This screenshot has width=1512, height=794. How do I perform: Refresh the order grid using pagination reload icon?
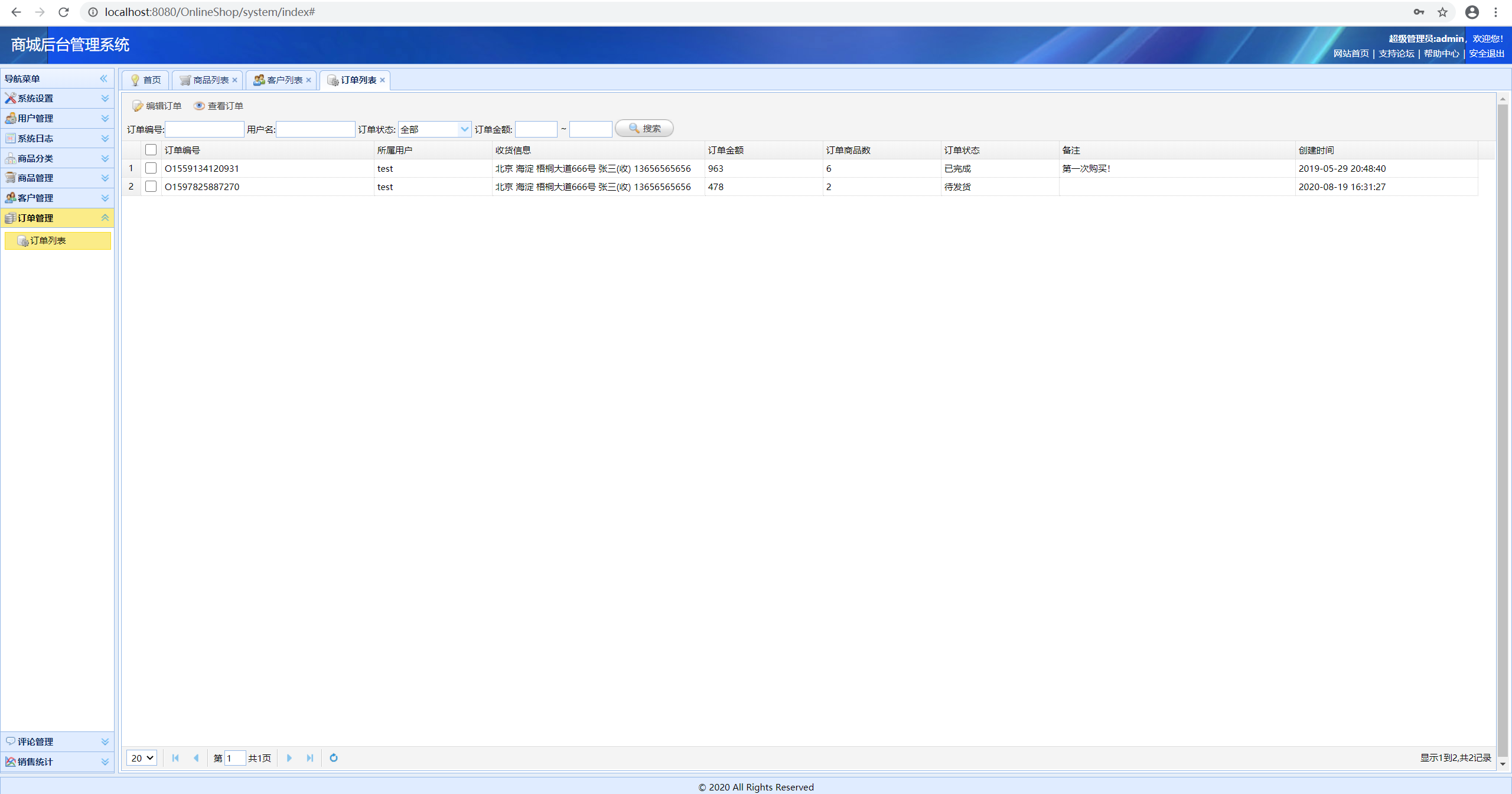pyautogui.click(x=334, y=758)
